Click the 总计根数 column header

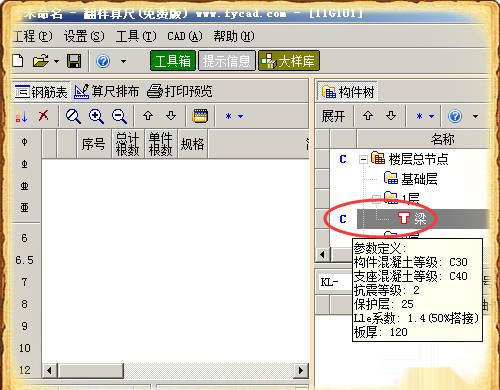point(128,144)
